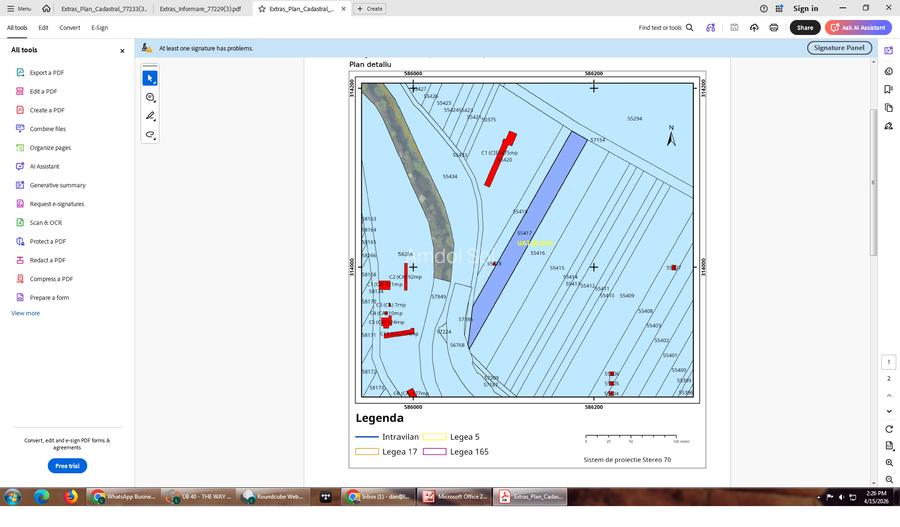Close the All tools panel
This screenshot has width=900, height=527.
click(122, 50)
